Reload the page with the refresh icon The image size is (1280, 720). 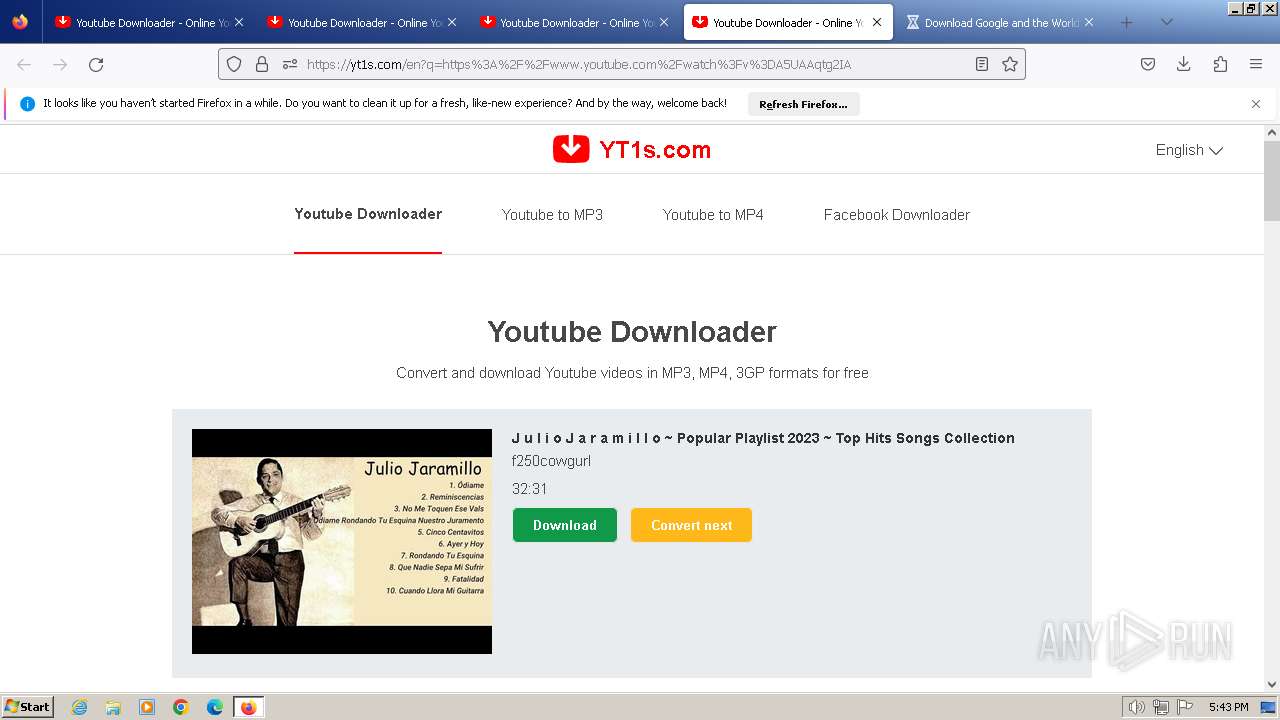pos(96,64)
